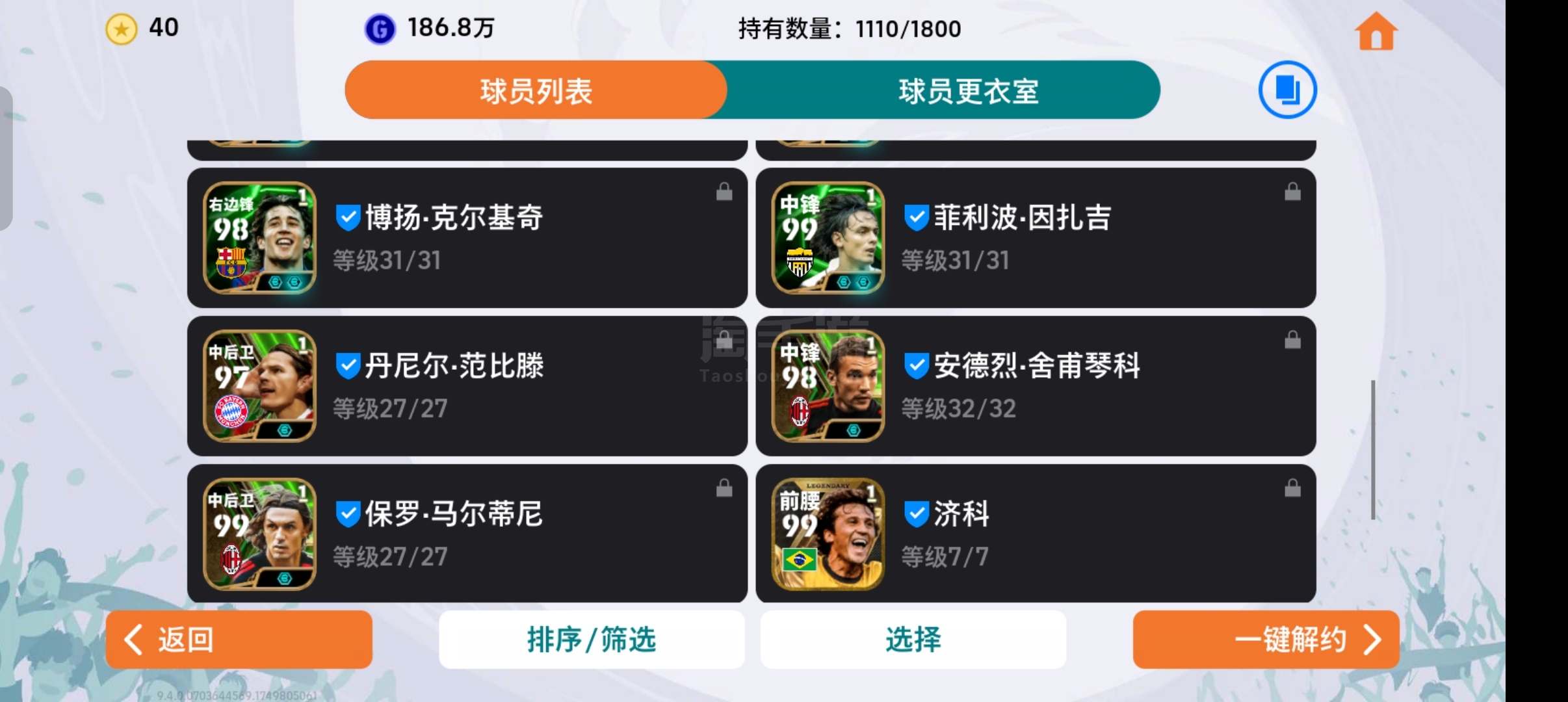Tap the orange home icon

tap(1376, 31)
